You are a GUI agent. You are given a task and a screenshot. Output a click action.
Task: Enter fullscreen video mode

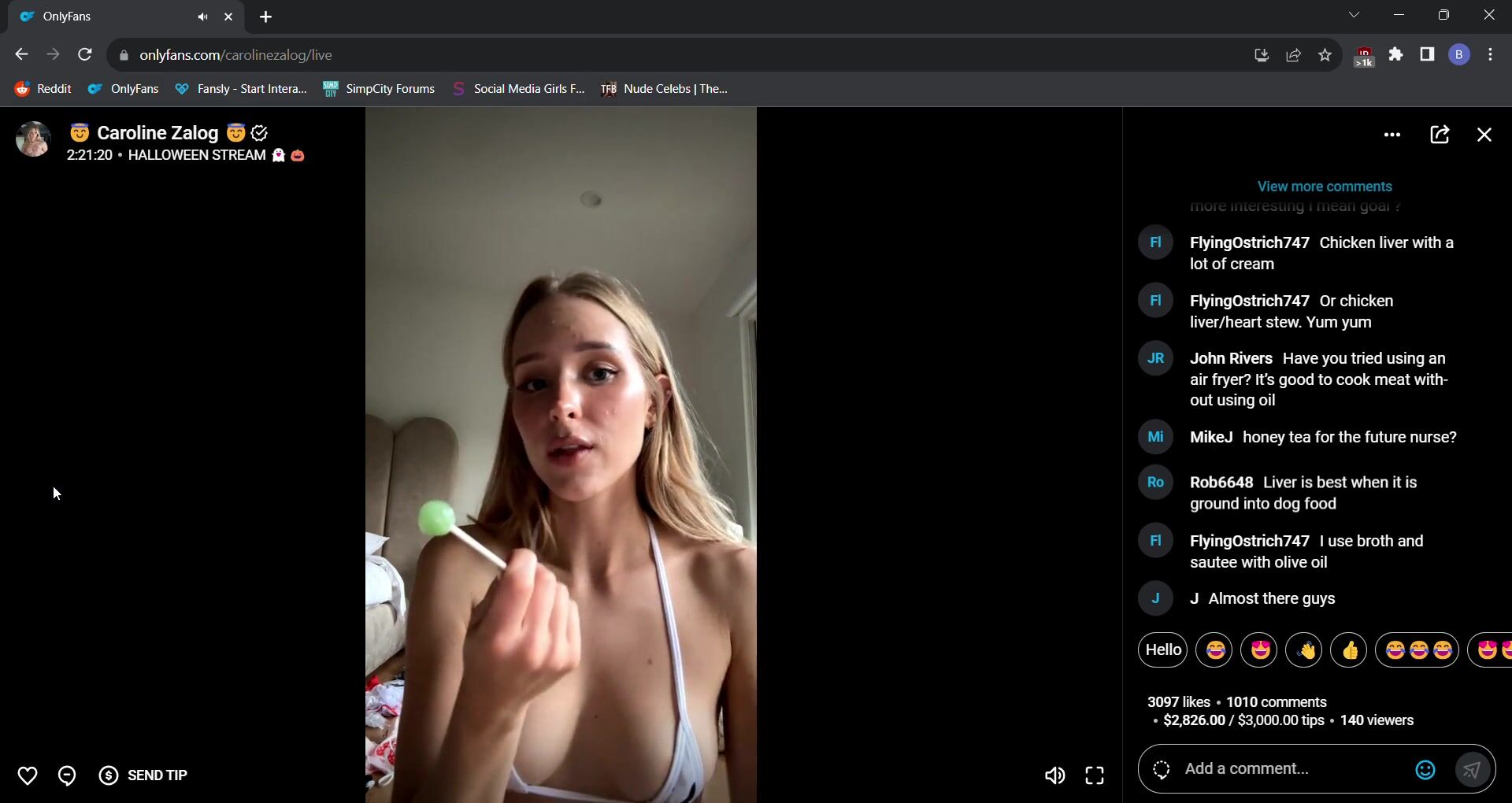[1095, 776]
